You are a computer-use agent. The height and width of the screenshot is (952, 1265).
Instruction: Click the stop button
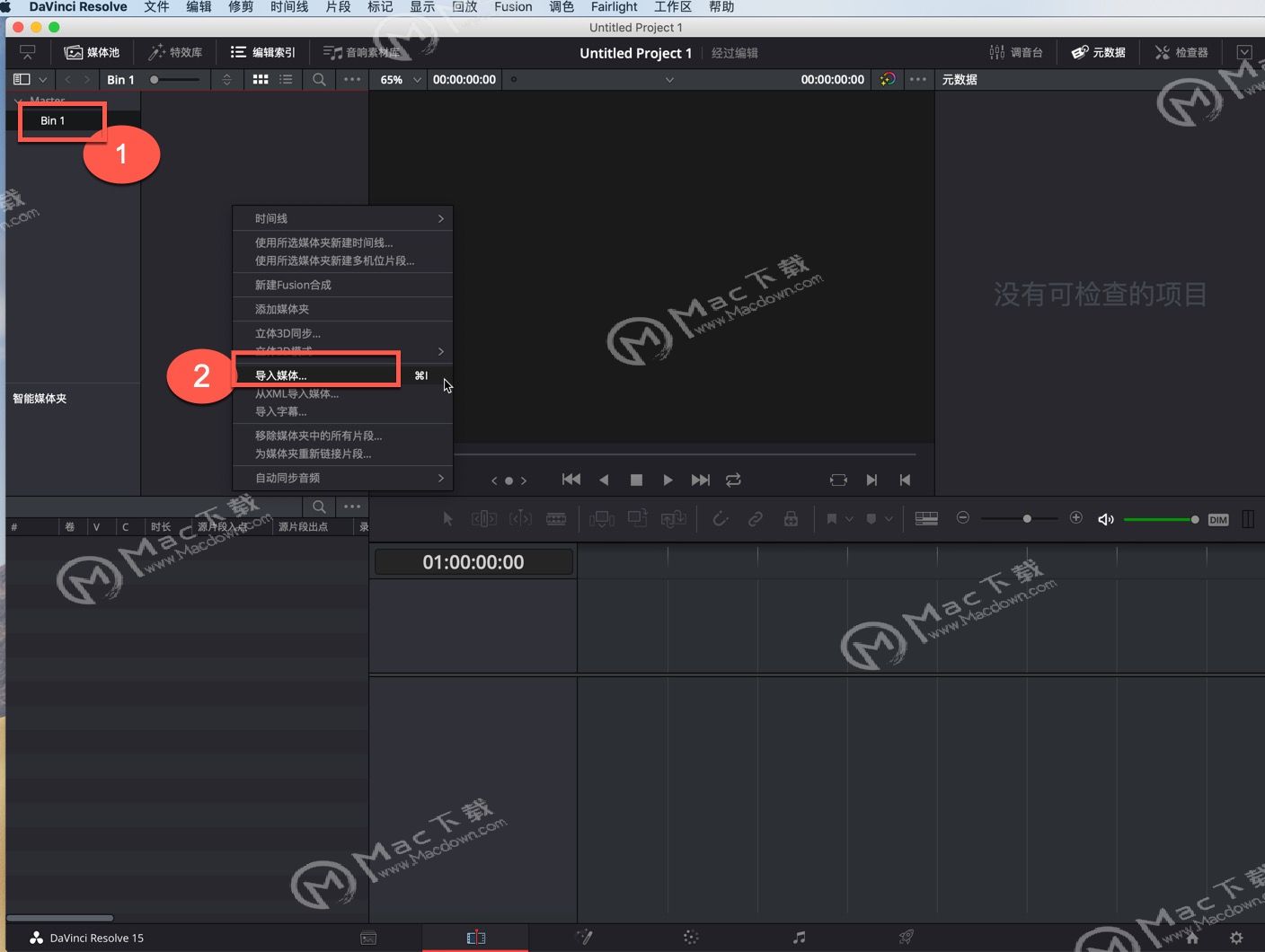click(636, 480)
